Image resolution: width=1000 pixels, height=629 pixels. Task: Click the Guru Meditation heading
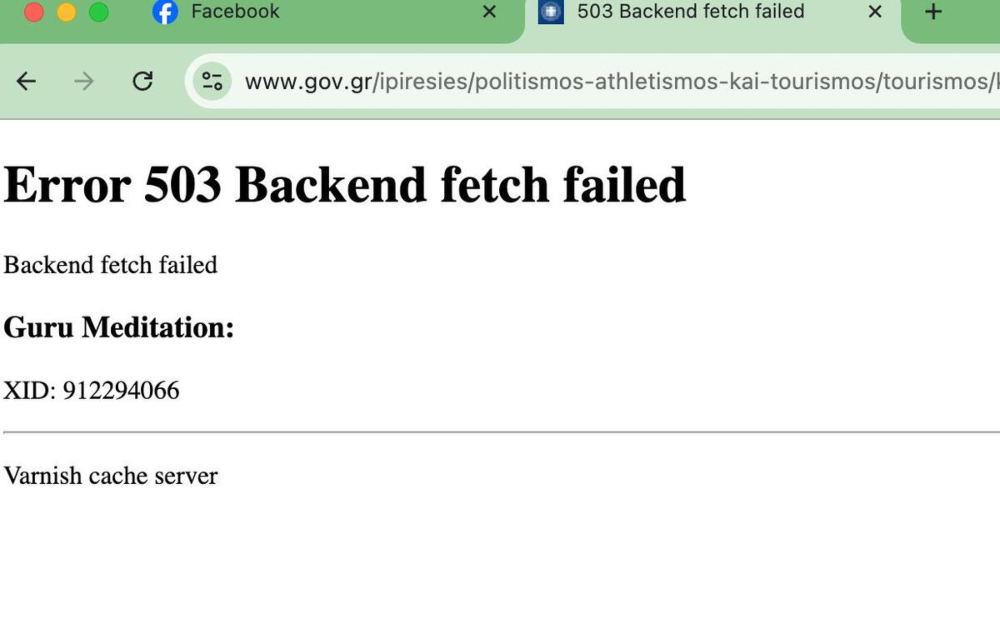click(119, 327)
